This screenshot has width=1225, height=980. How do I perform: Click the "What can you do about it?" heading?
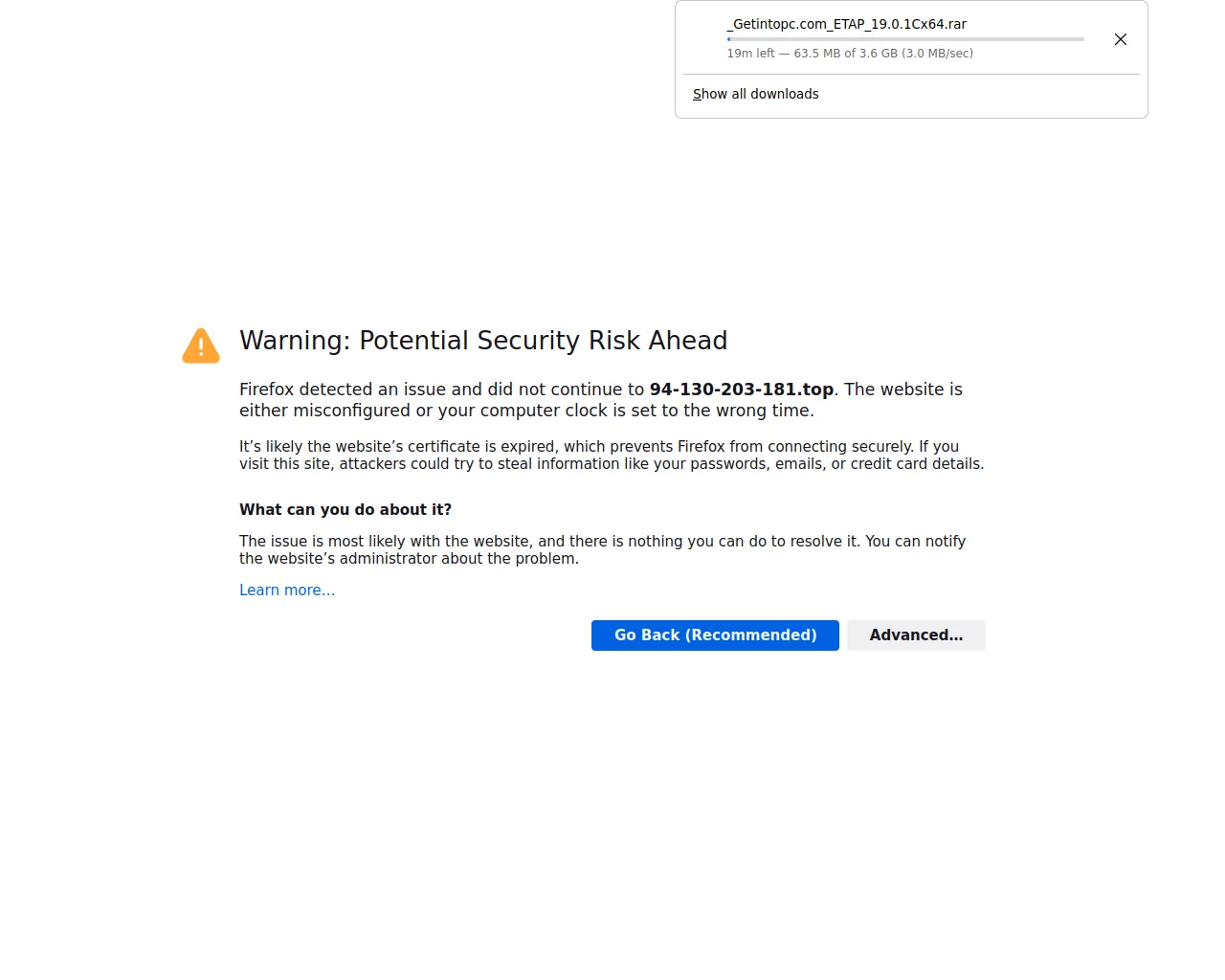(345, 510)
